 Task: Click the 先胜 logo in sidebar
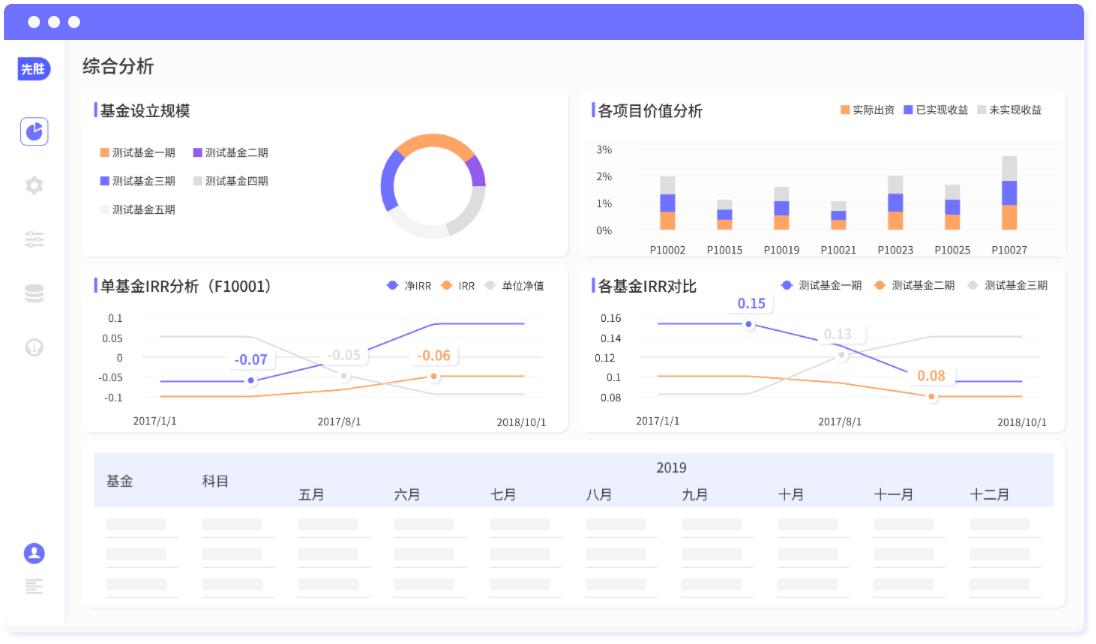click(34, 69)
